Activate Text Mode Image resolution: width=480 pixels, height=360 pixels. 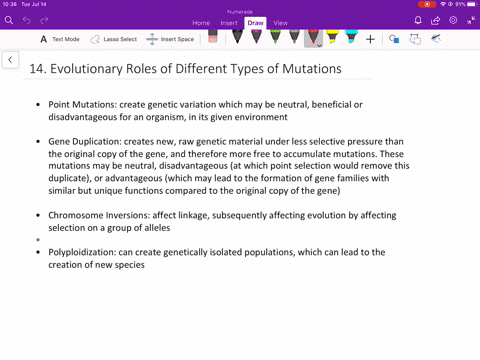tap(60, 39)
